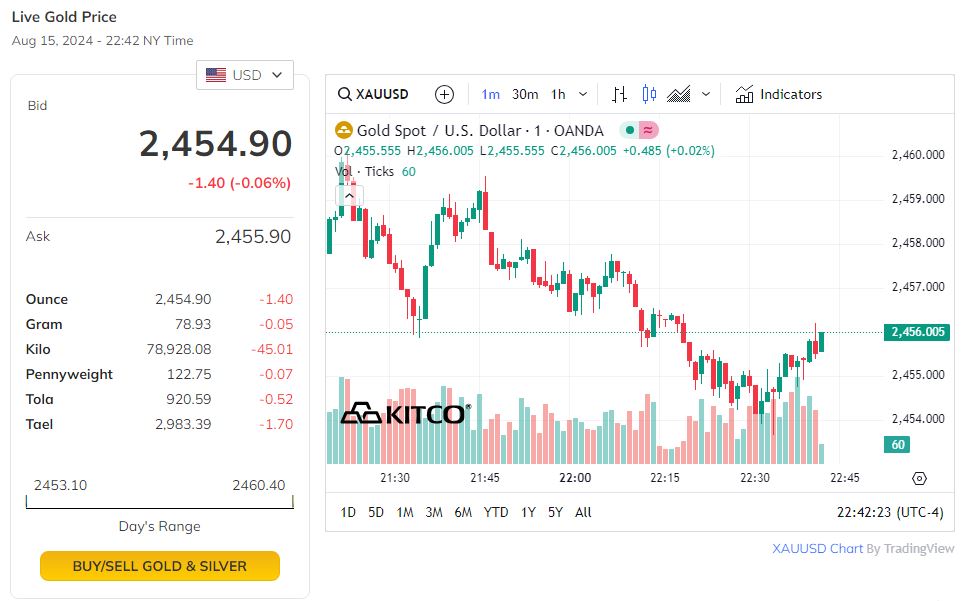Open chart settings hexagon icon
Image resolution: width=965 pixels, height=601 pixels.
coord(919,479)
